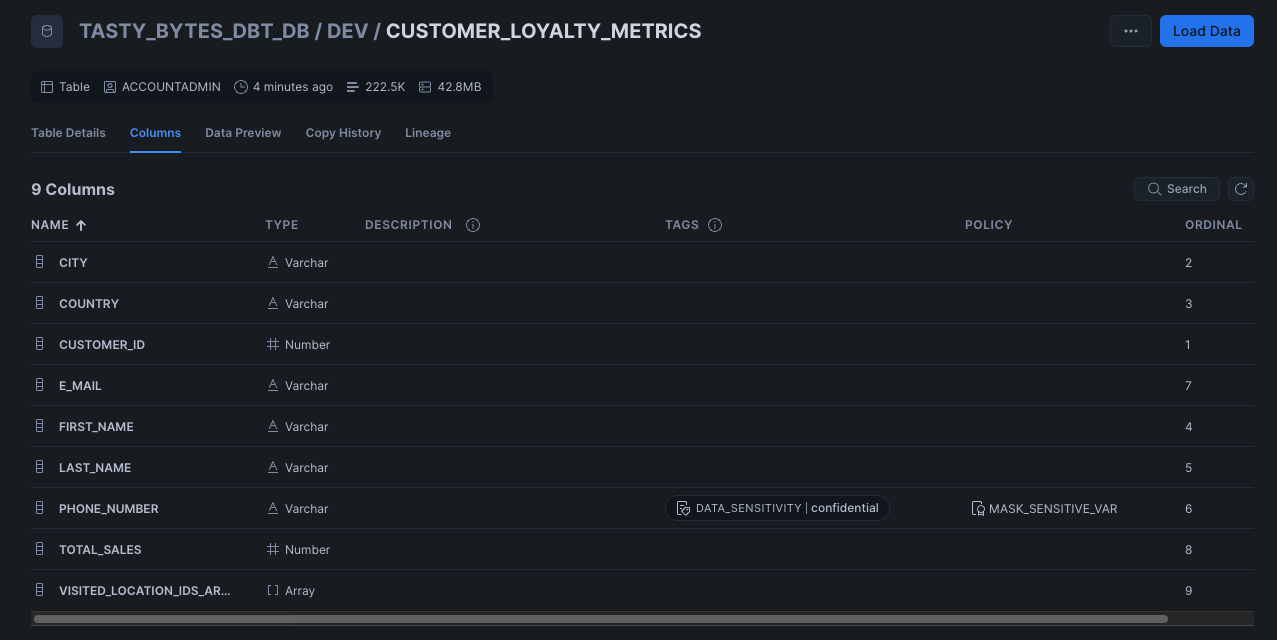
Task: Switch to the Table Details tab
Action: pyautogui.click(x=68, y=133)
